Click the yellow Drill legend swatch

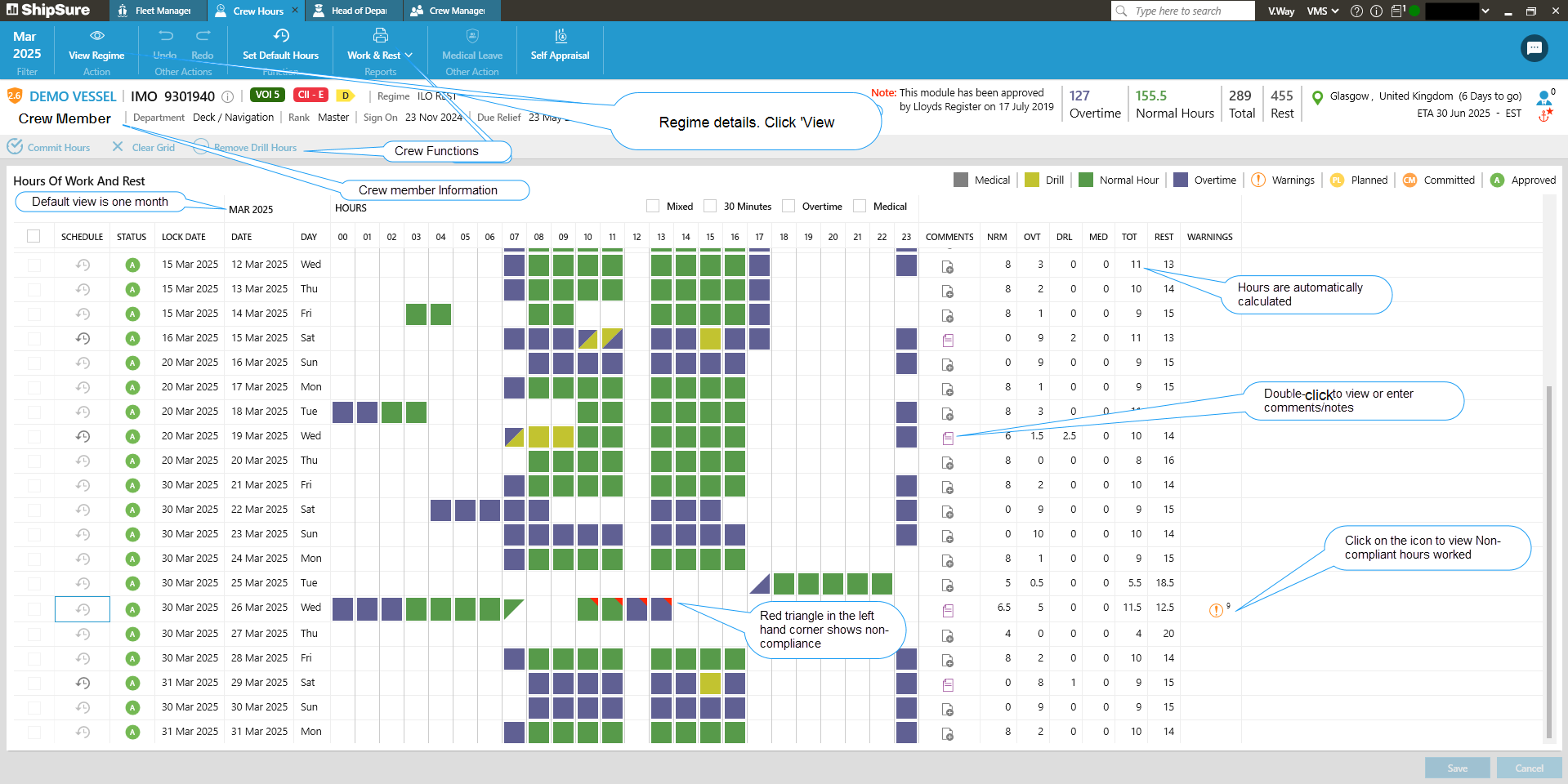(1032, 180)
